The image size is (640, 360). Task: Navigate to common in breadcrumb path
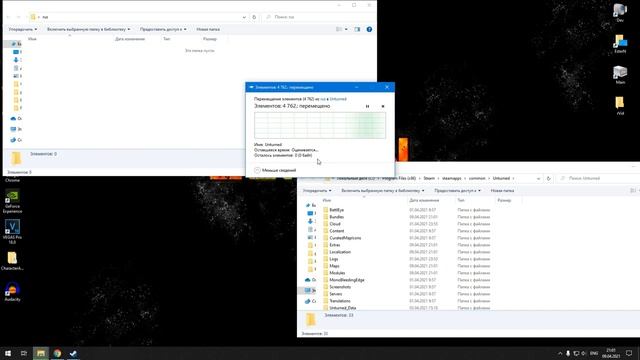(x=477, y=178)
